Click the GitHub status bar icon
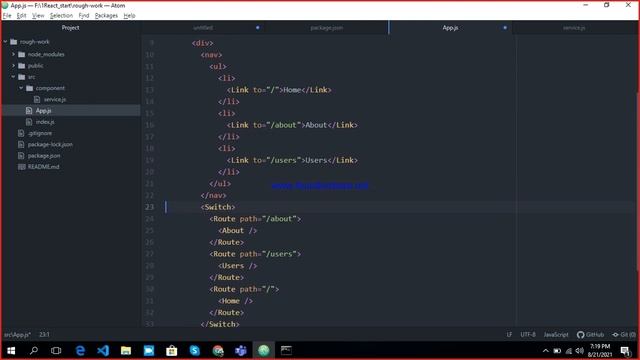 coord(590,335)
